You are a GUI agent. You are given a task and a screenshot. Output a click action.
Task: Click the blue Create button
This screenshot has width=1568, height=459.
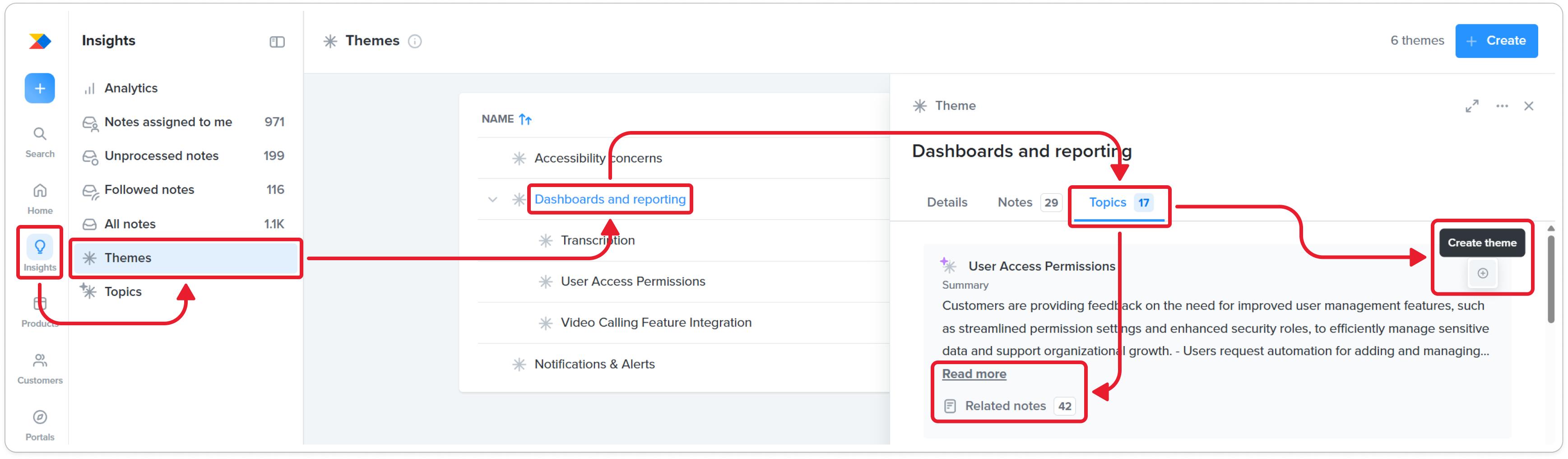1496,41
